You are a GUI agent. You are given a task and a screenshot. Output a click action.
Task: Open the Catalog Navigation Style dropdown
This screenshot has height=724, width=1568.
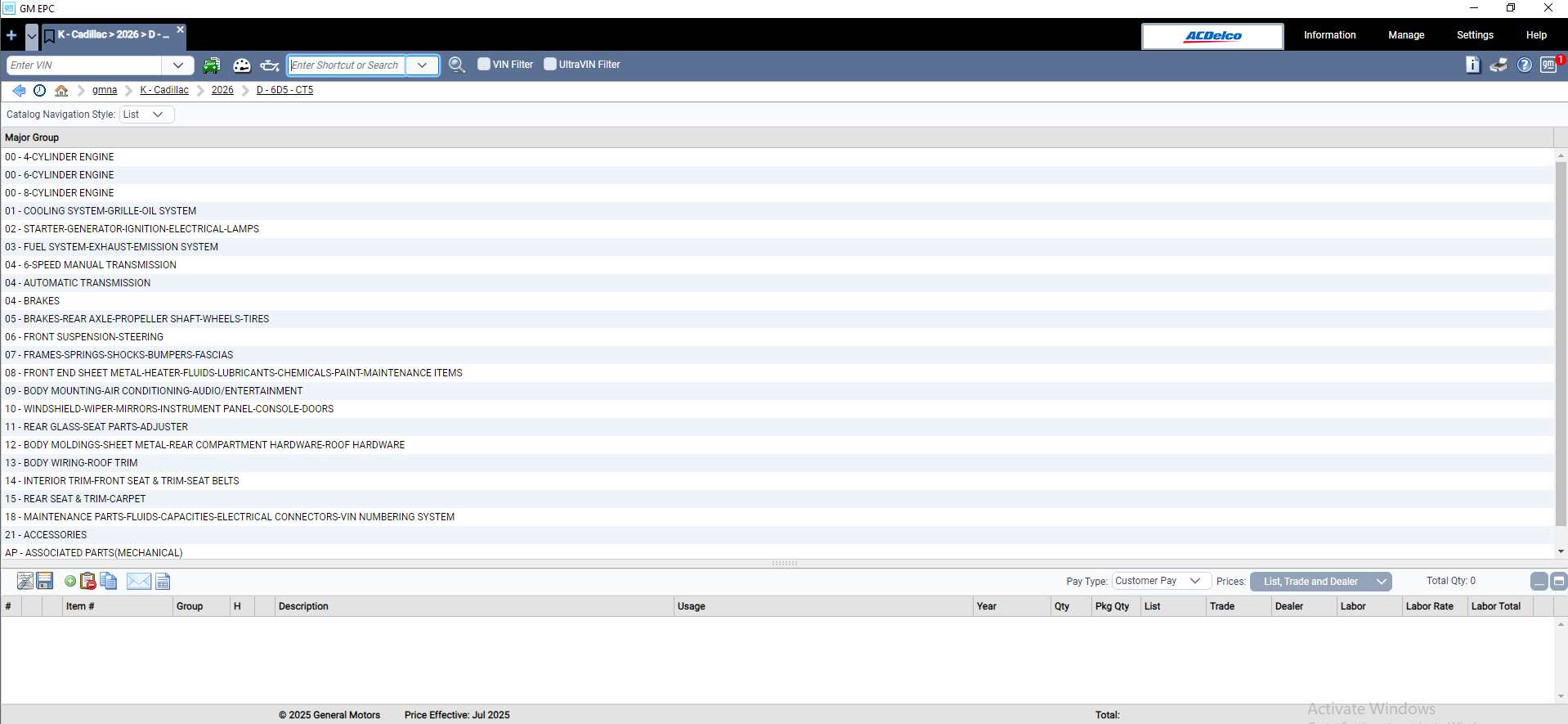point(147,115)
